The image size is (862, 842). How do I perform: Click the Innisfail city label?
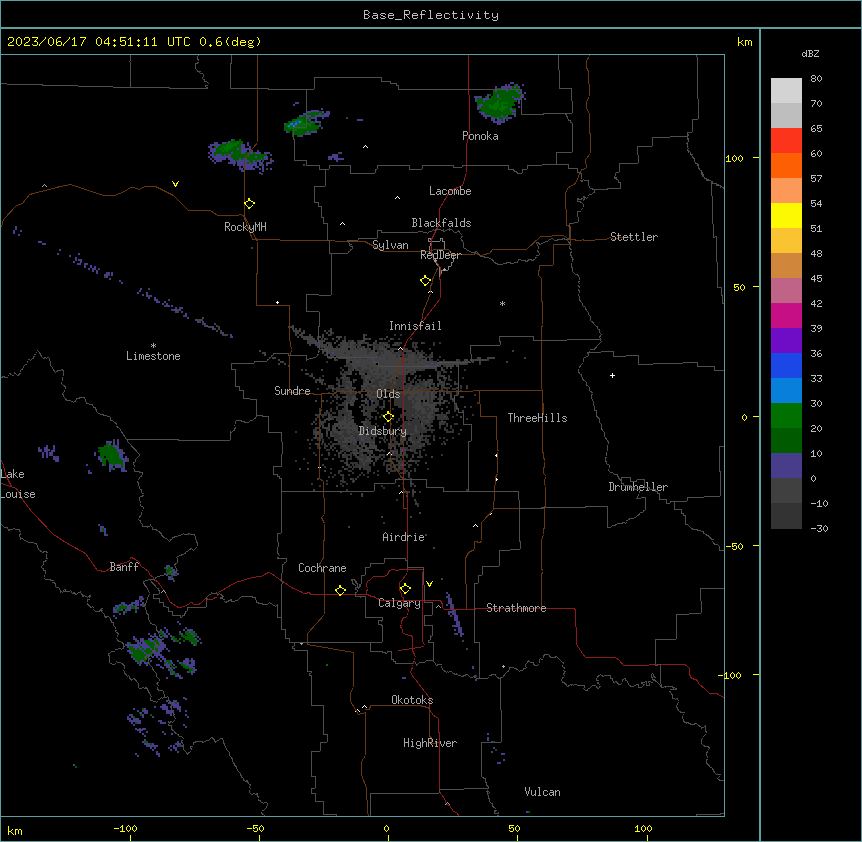(415, 326)
